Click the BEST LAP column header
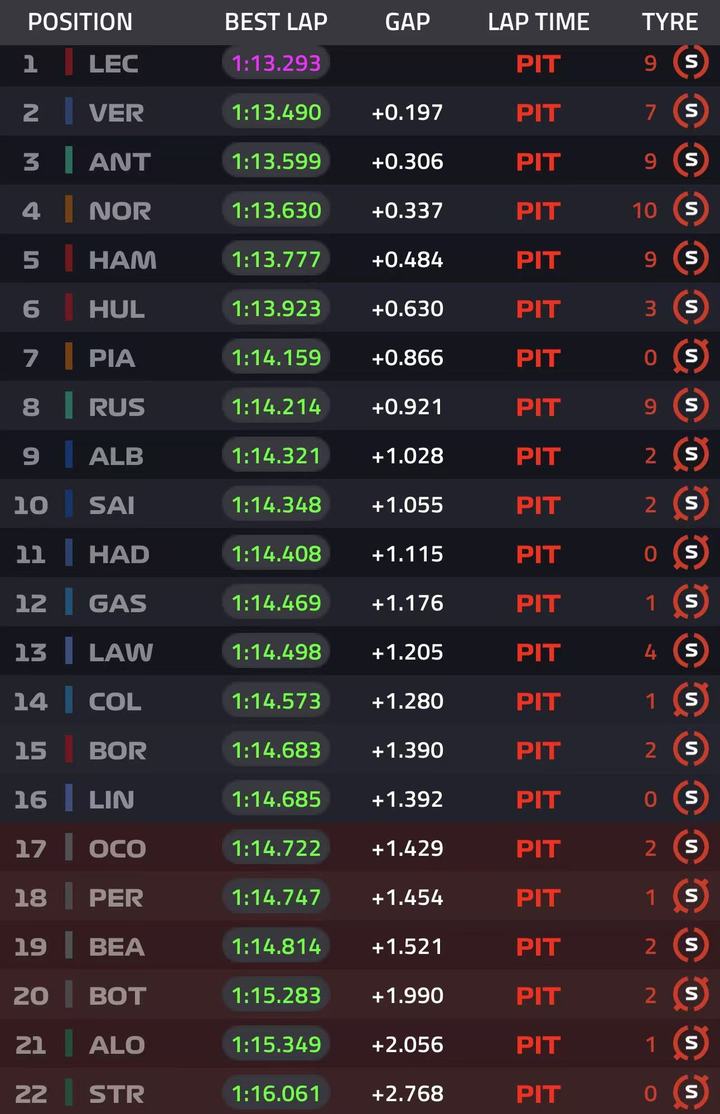 tap(276, 22)
